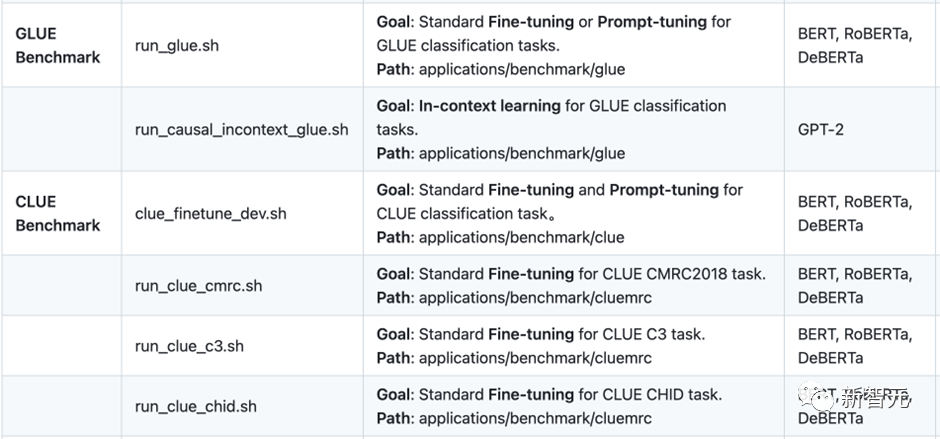The image size is (940, 439).
Task: Select the CLUE Benchmark row heading
Action: 58,213
